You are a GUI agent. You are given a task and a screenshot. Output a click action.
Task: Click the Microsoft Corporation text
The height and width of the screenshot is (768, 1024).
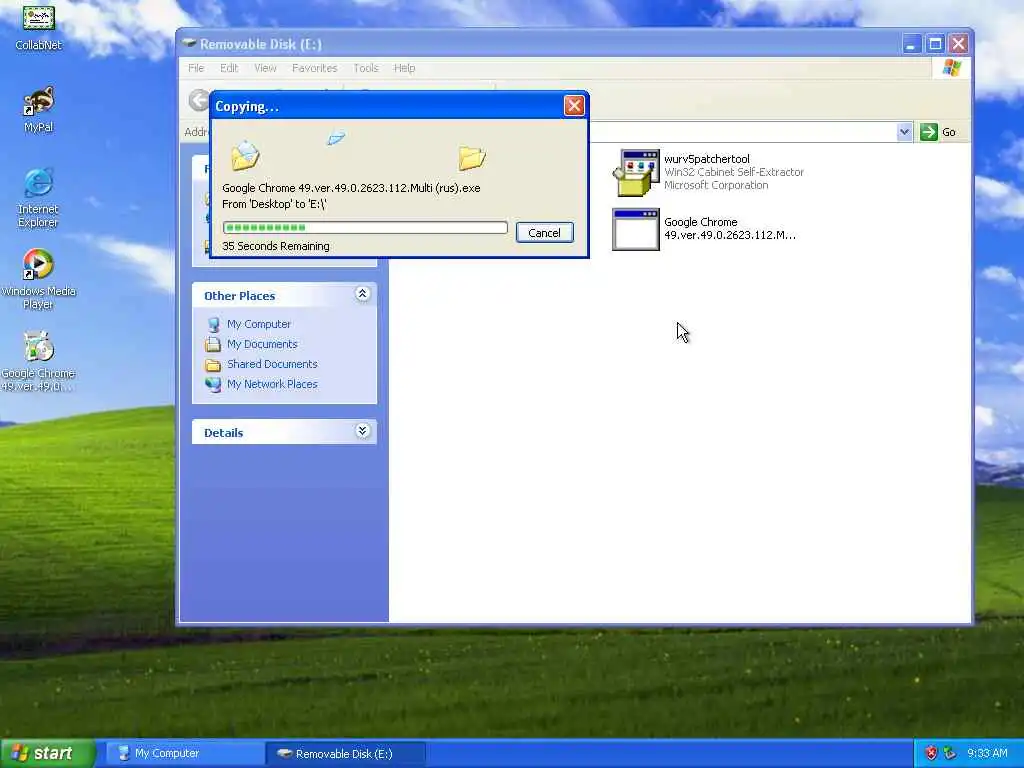(716, 185)
